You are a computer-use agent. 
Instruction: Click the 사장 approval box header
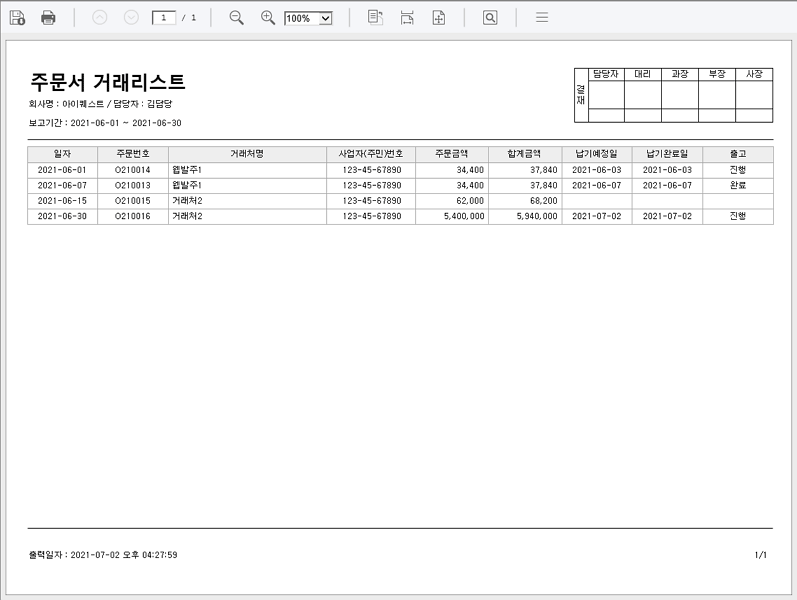754,74
